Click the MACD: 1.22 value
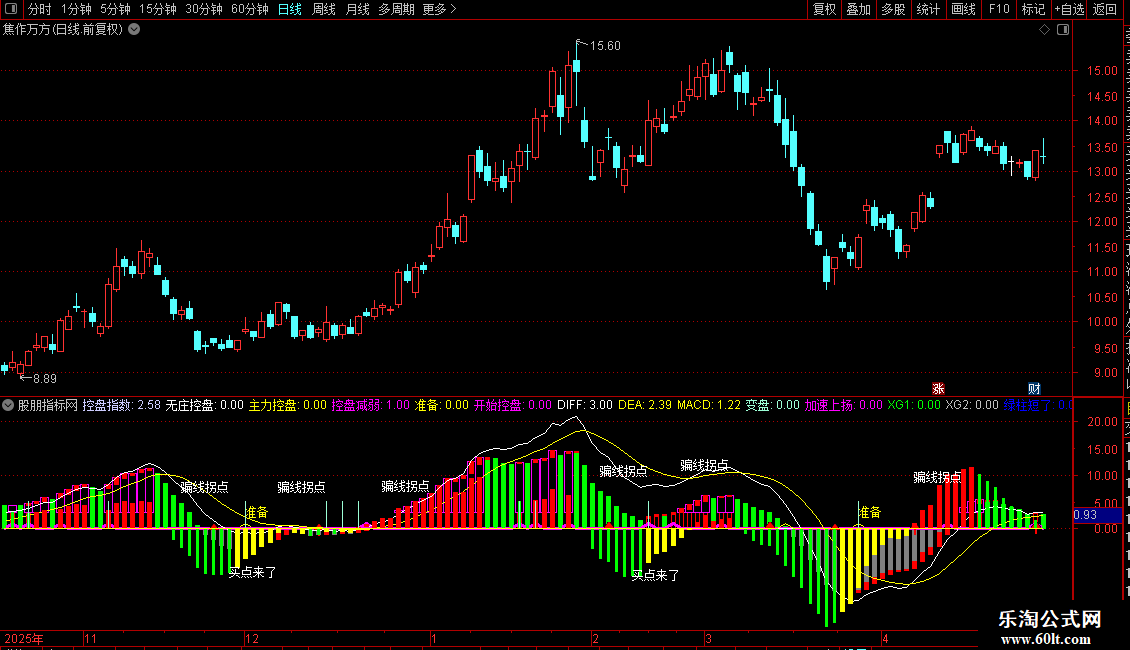This screenshot has height=650, width=1130. 708,405
